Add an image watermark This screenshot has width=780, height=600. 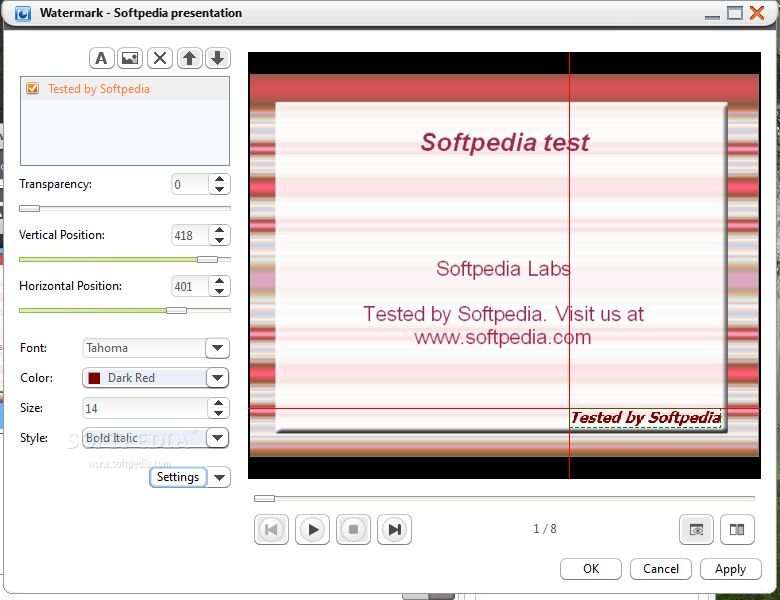coord(130,58)
